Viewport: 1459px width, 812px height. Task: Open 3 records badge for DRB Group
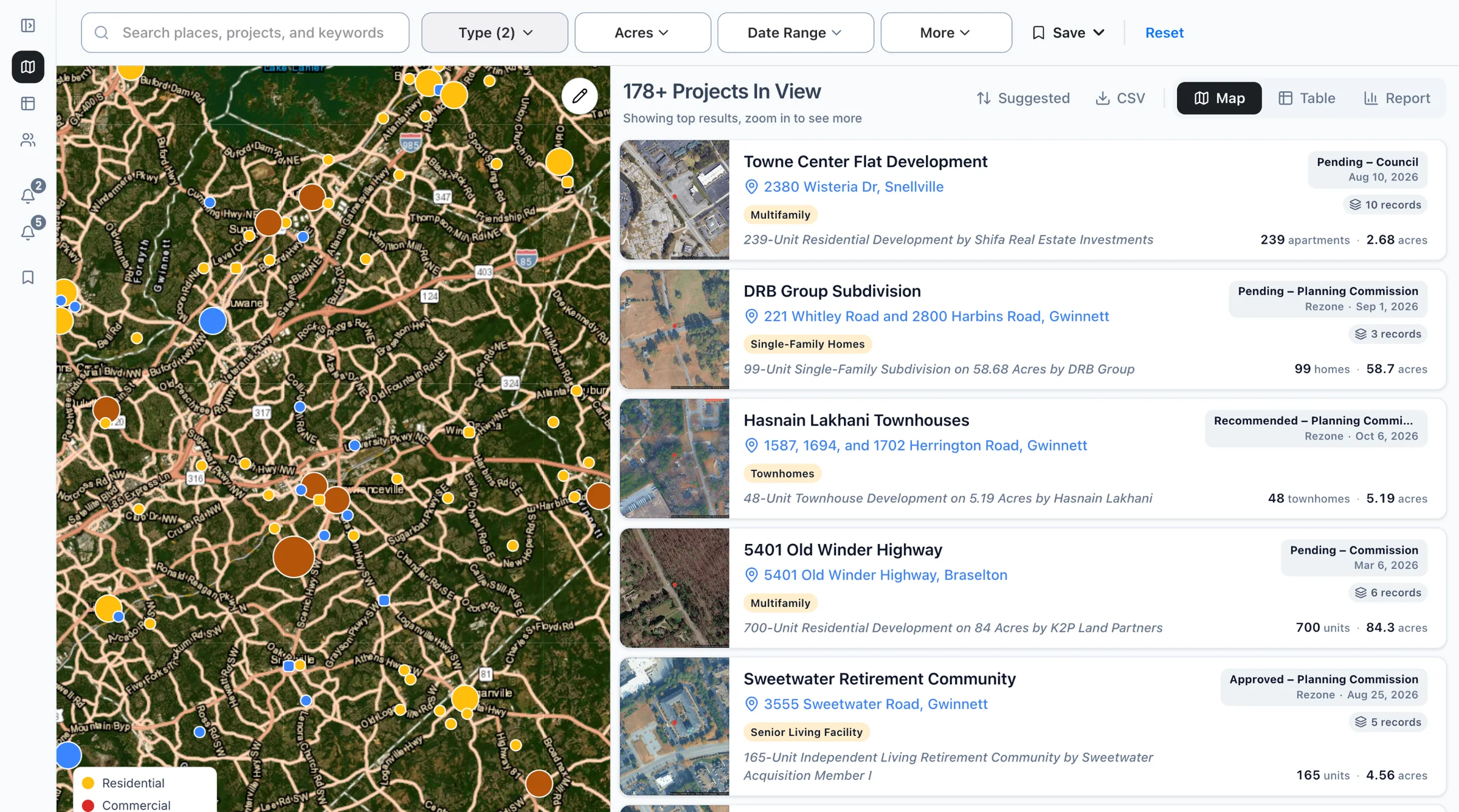1388,334
